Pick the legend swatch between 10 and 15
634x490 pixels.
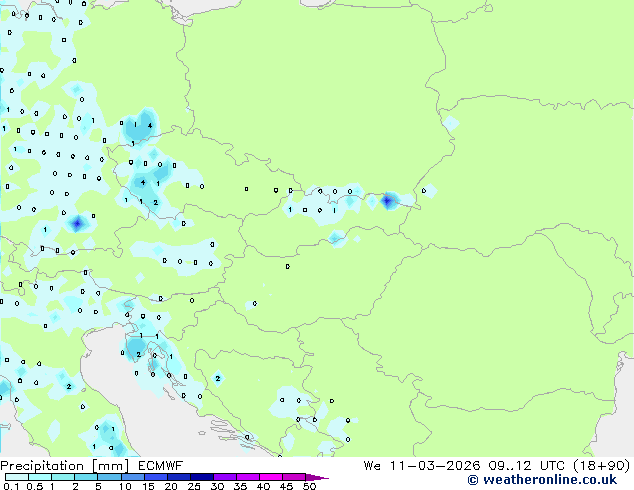pos(133,477)
